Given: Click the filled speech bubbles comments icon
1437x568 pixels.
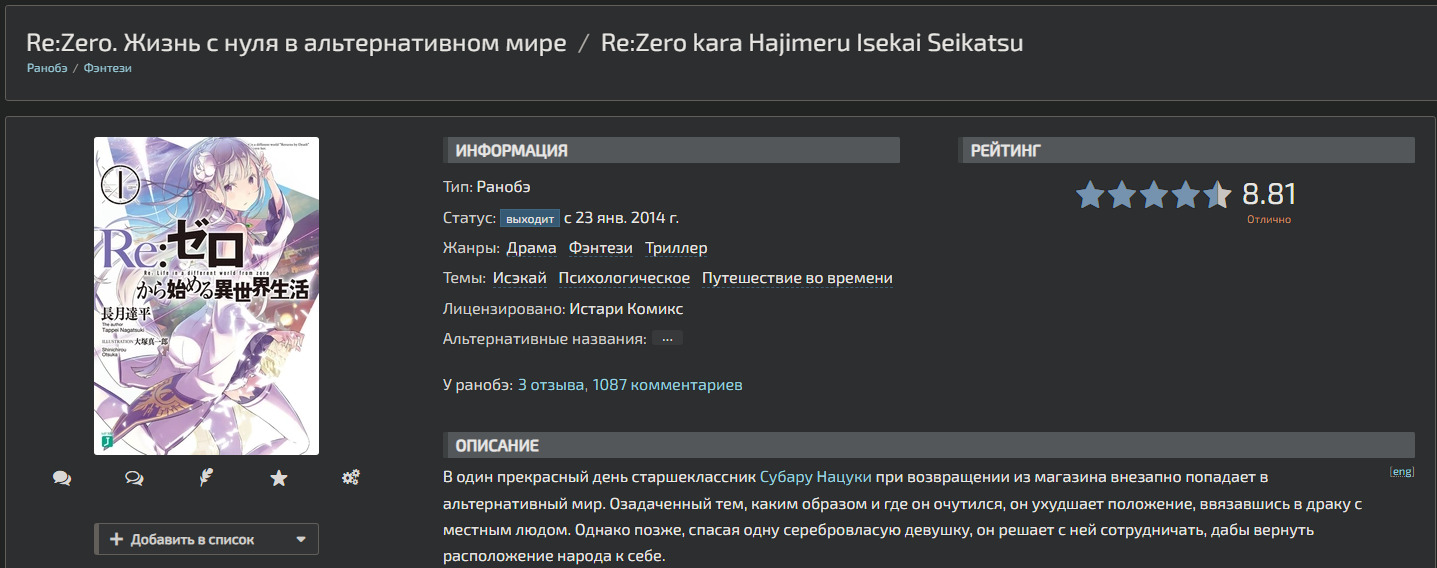Looking at the screenshot, I should pyautogui.click(x=62, y=478).
